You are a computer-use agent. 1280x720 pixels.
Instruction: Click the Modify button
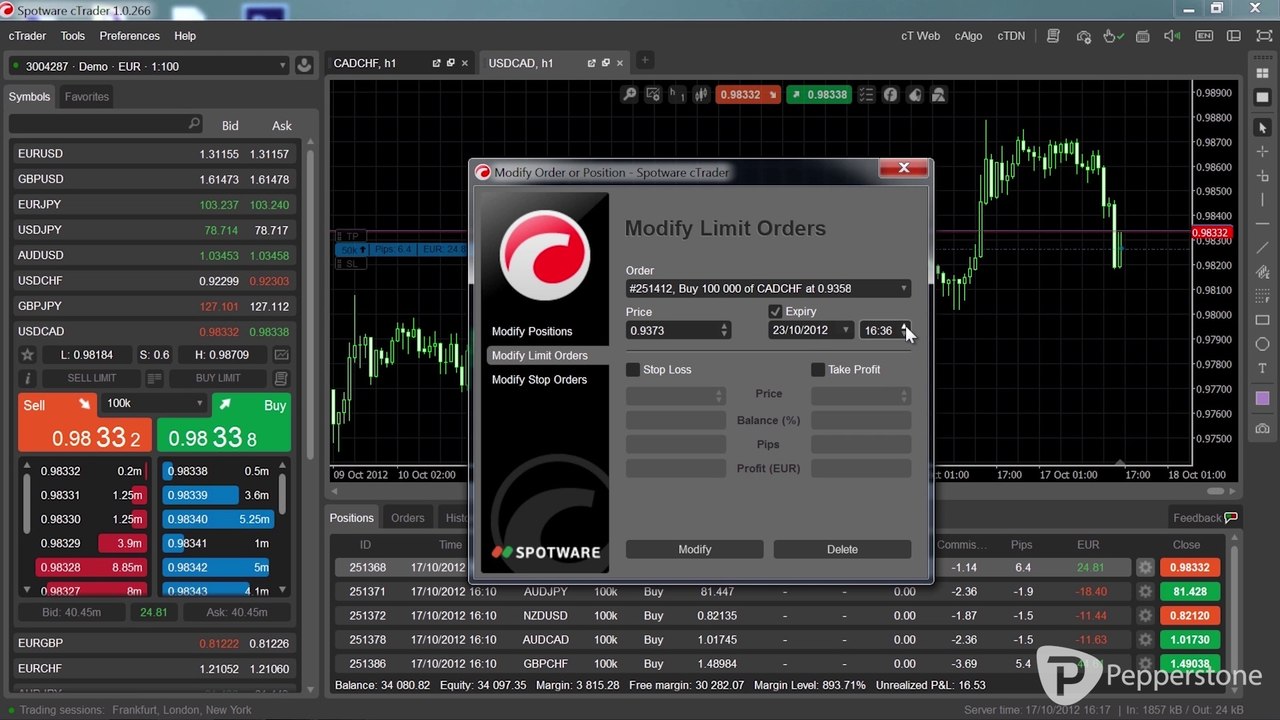695,550
